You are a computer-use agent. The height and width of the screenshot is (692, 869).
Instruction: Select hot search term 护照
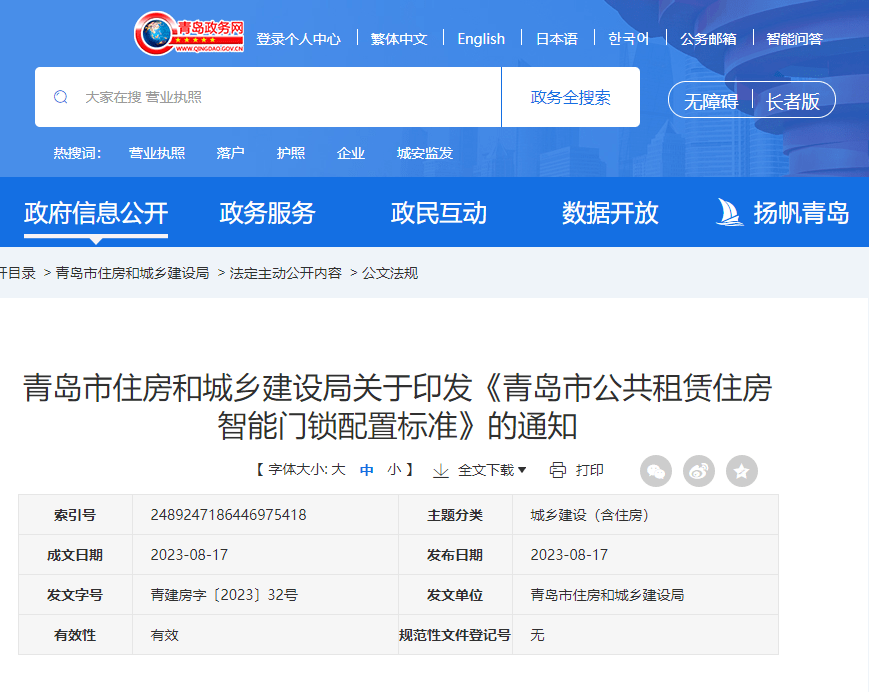[x=291, y=153]
